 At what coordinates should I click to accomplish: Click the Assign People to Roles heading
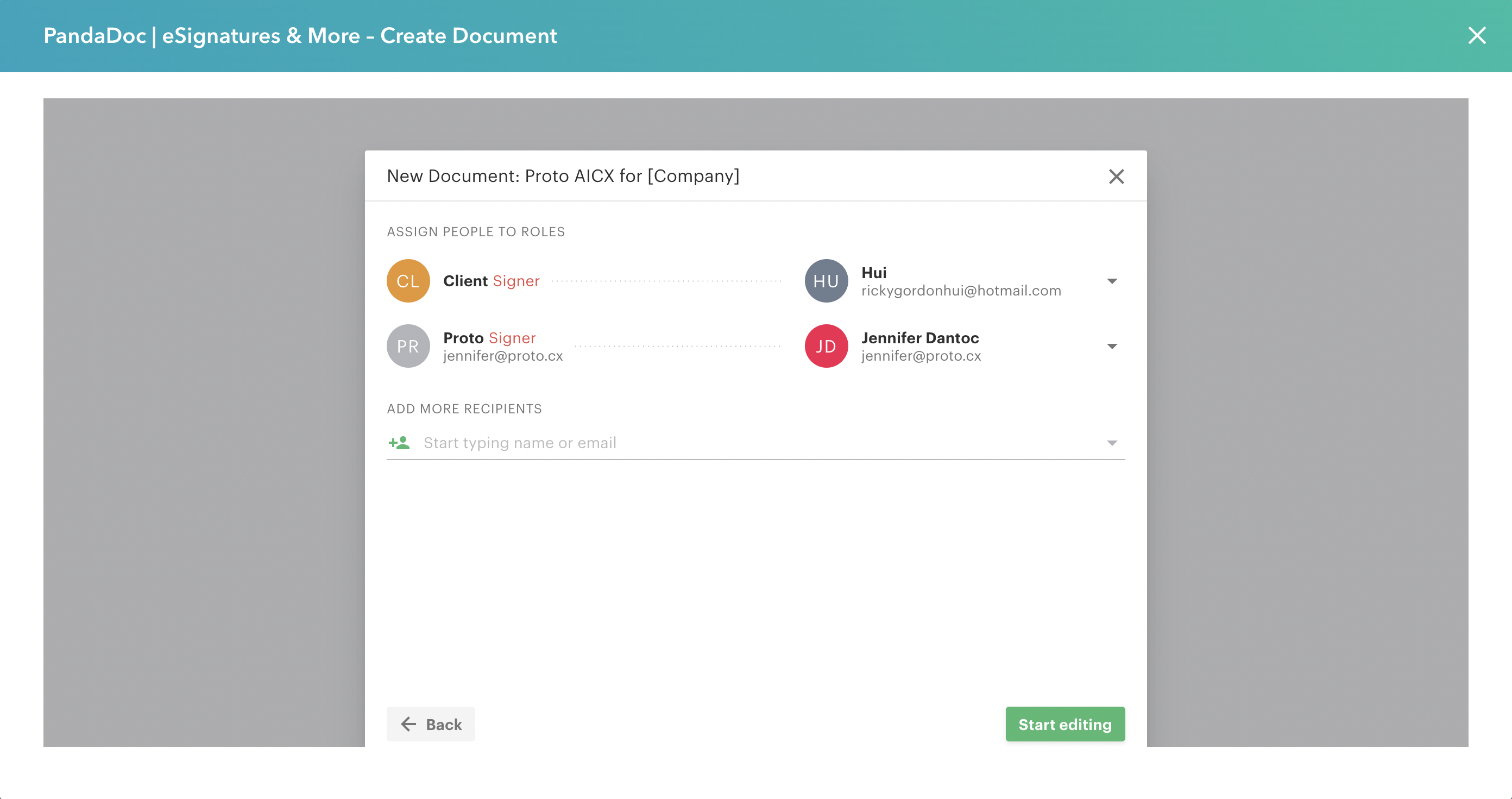(x=475, y=232)
